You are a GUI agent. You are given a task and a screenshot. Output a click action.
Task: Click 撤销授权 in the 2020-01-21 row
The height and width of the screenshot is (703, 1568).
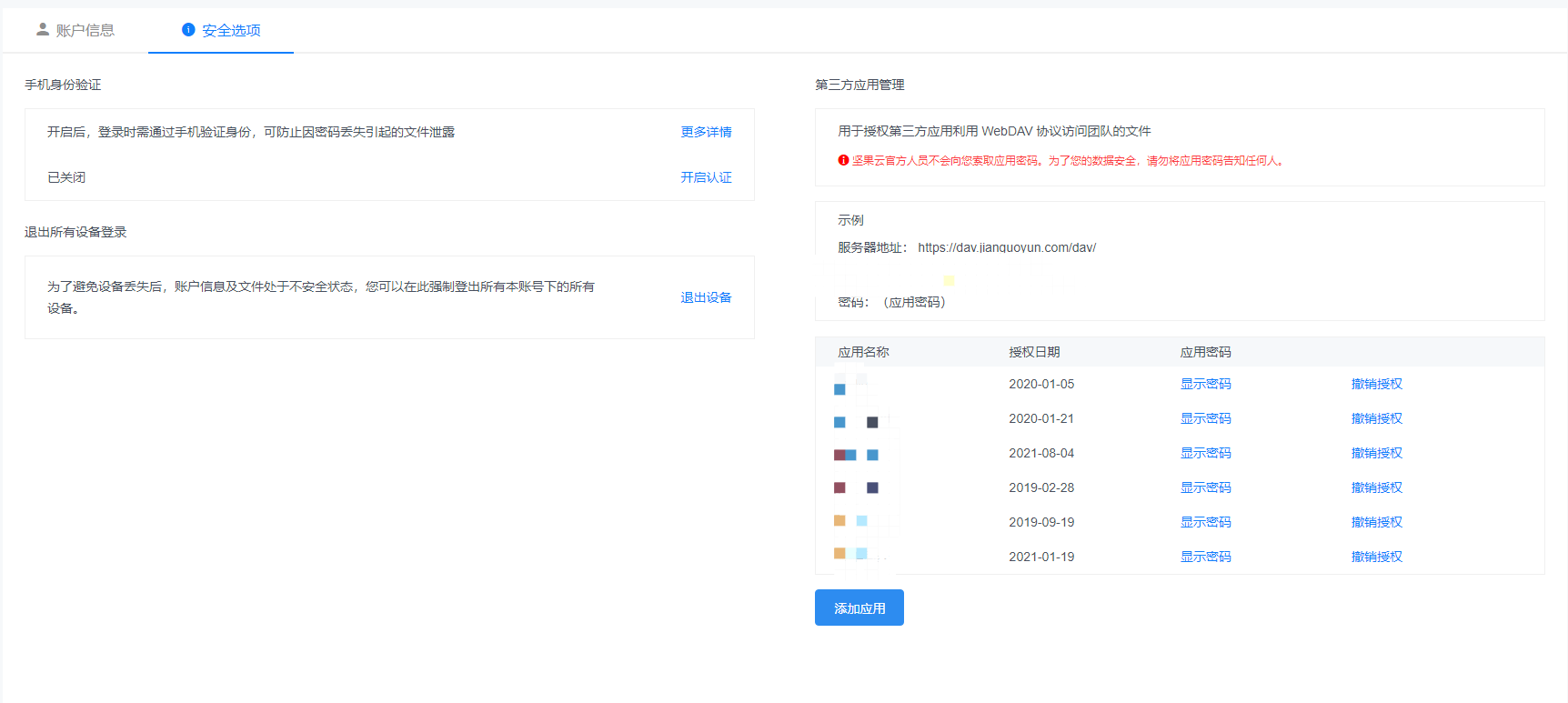pos(1376,418)
